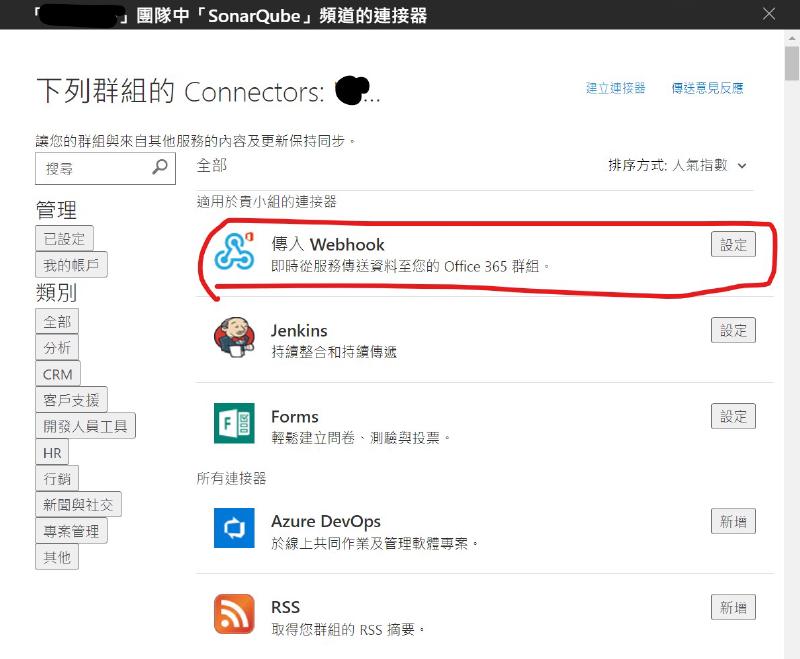Click the Jenkins connector icon
800x659 pixels.
[x=234, y=337]
